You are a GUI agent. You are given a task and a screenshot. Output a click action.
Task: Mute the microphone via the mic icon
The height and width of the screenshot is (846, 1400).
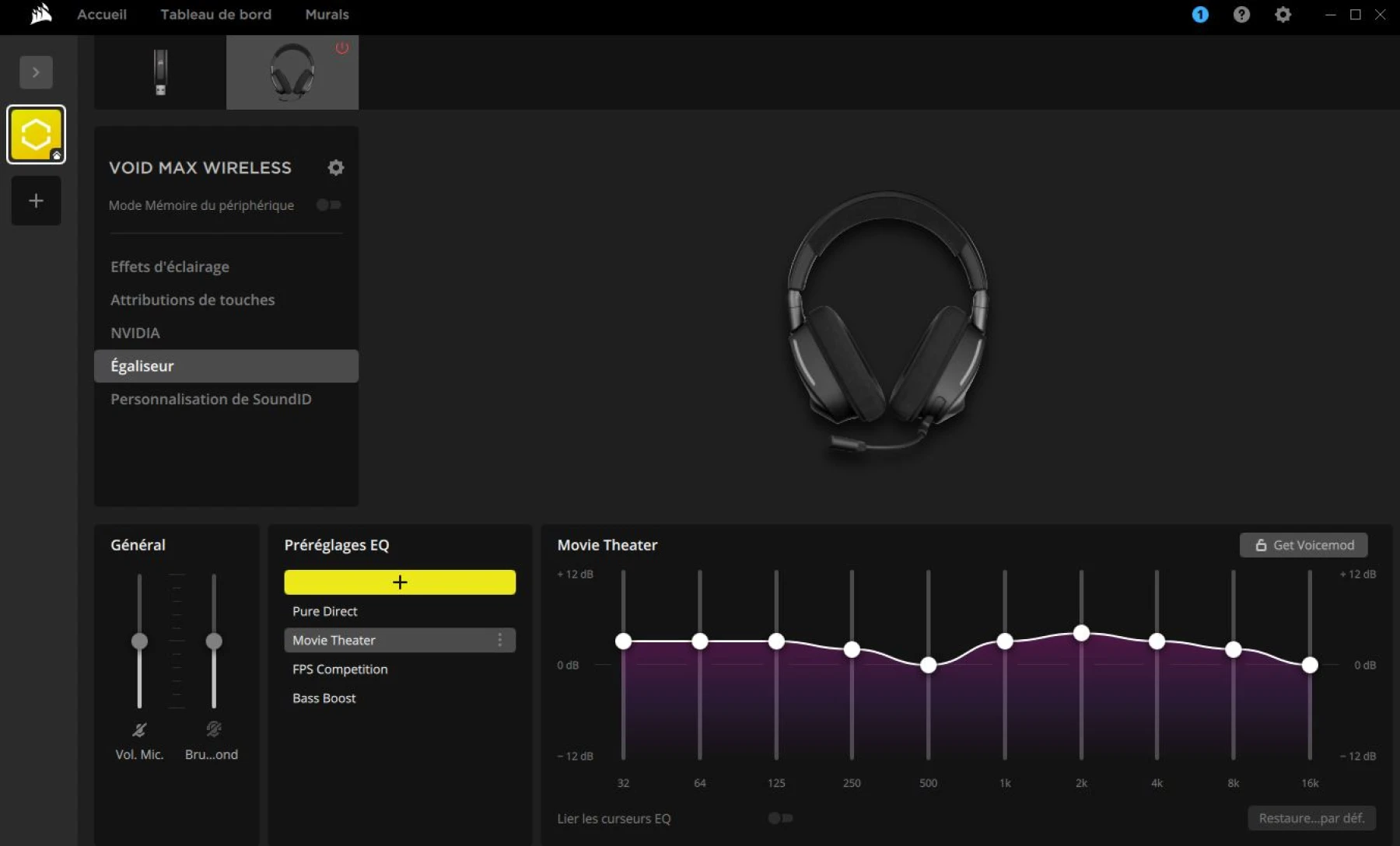point(138,729)
